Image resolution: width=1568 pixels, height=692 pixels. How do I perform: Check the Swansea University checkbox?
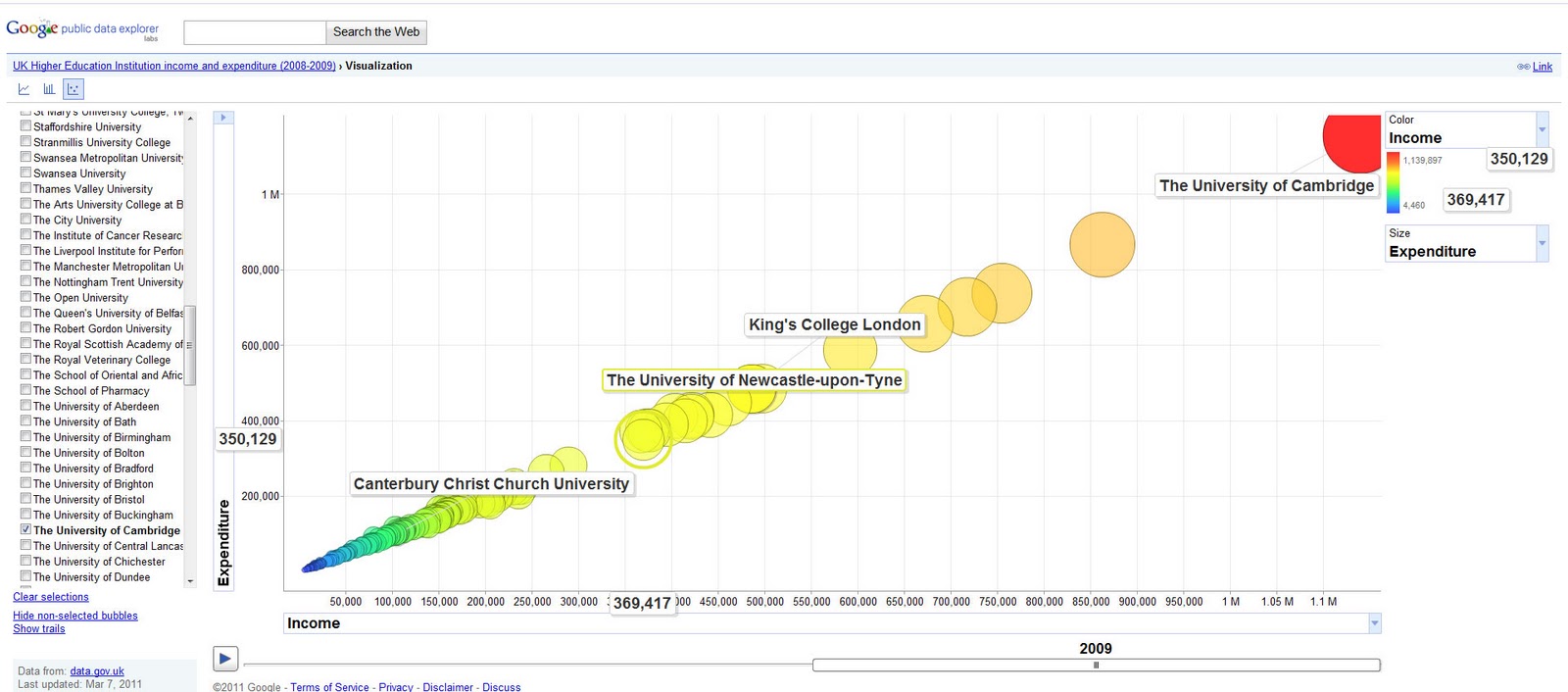25,173
